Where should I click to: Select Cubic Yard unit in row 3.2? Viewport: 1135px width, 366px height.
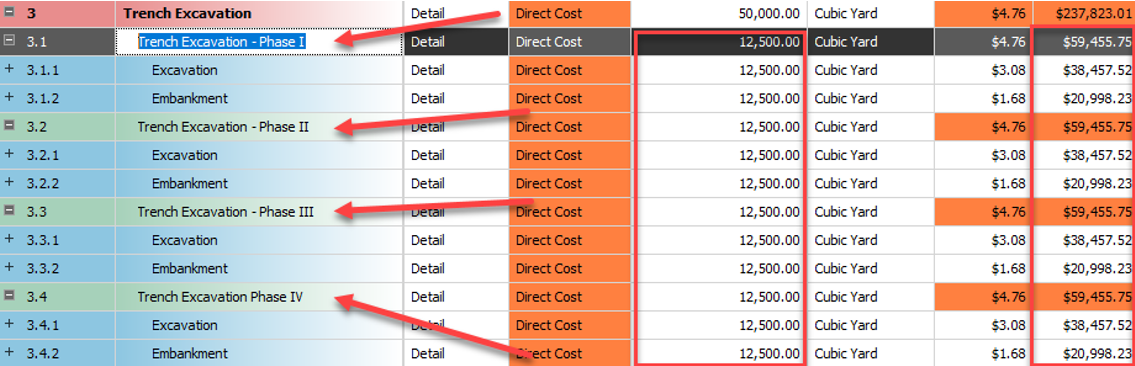(x=872, y=127)
